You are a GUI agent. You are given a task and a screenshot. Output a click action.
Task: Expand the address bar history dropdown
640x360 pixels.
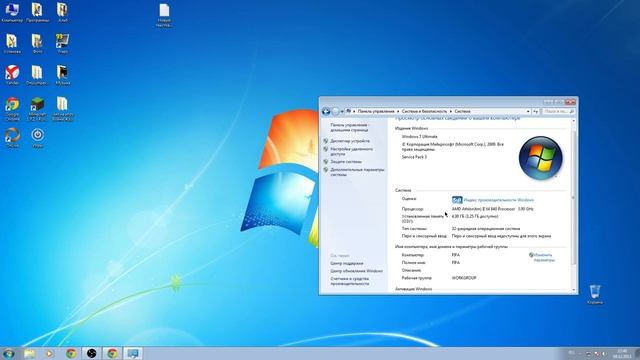[x=528, y=111]
